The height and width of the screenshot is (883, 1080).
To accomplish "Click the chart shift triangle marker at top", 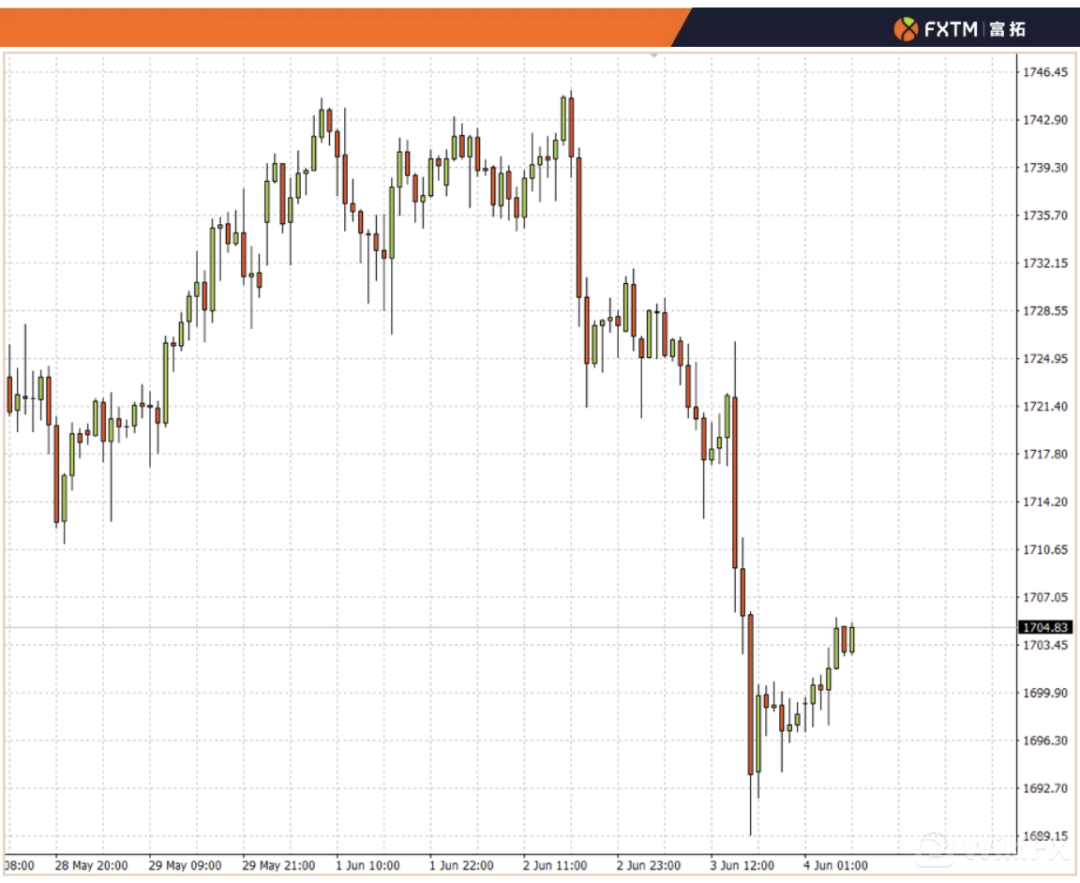I will tap(654, 56).
